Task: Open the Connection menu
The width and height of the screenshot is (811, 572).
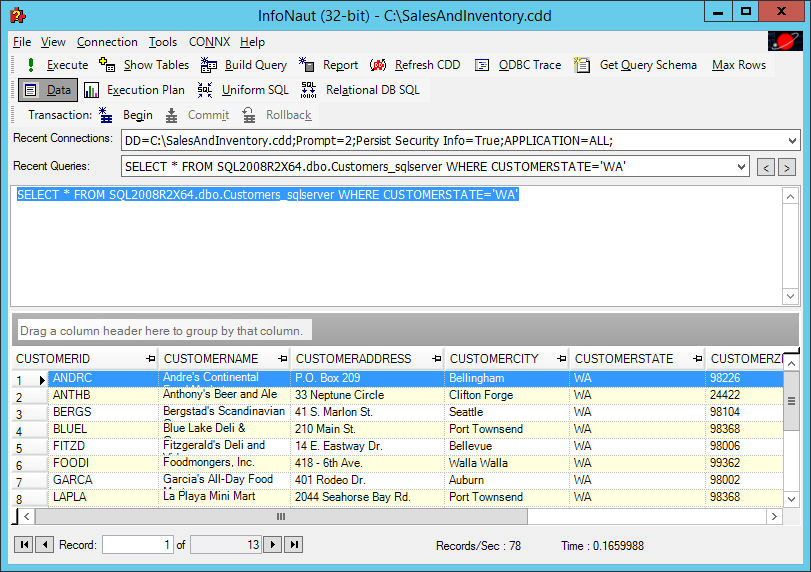Action: tap(107, 42)
